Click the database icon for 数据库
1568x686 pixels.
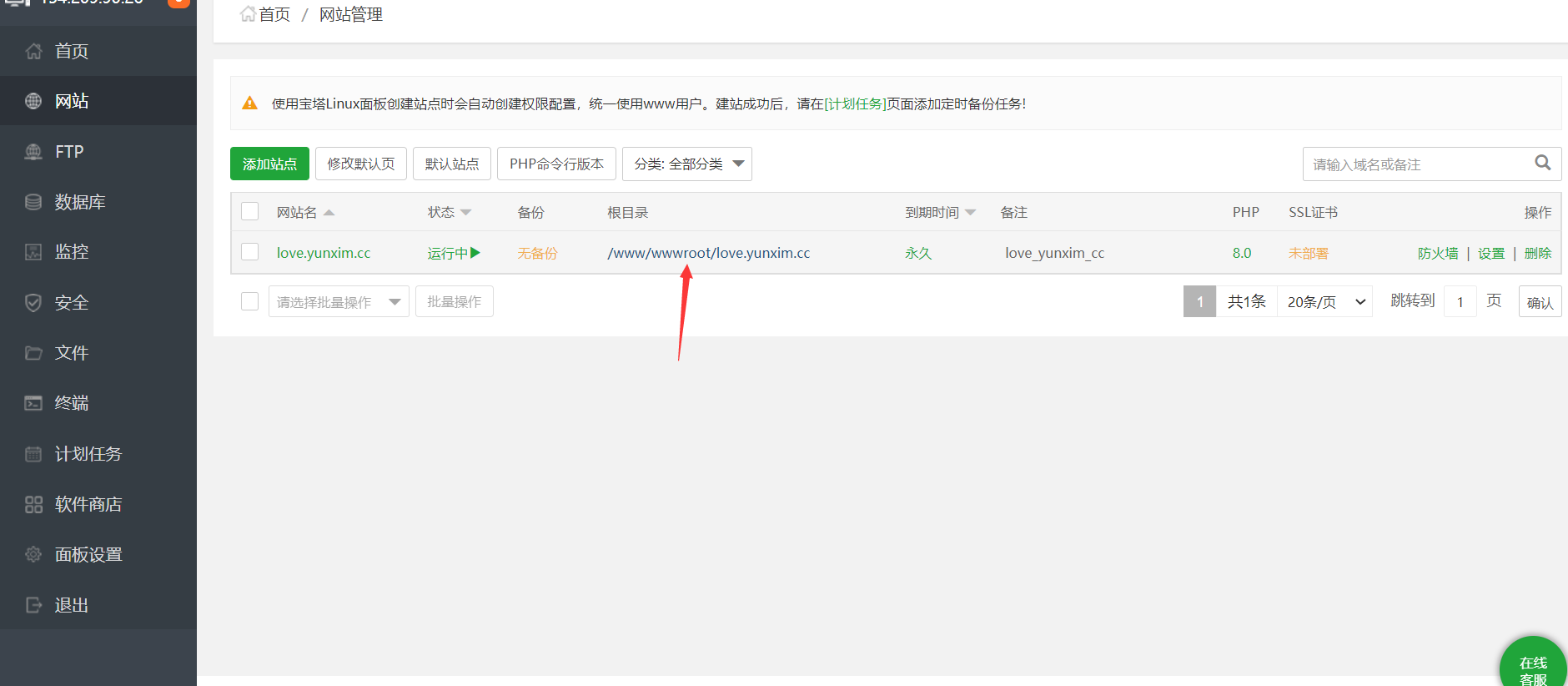click(x=33, y=202)
